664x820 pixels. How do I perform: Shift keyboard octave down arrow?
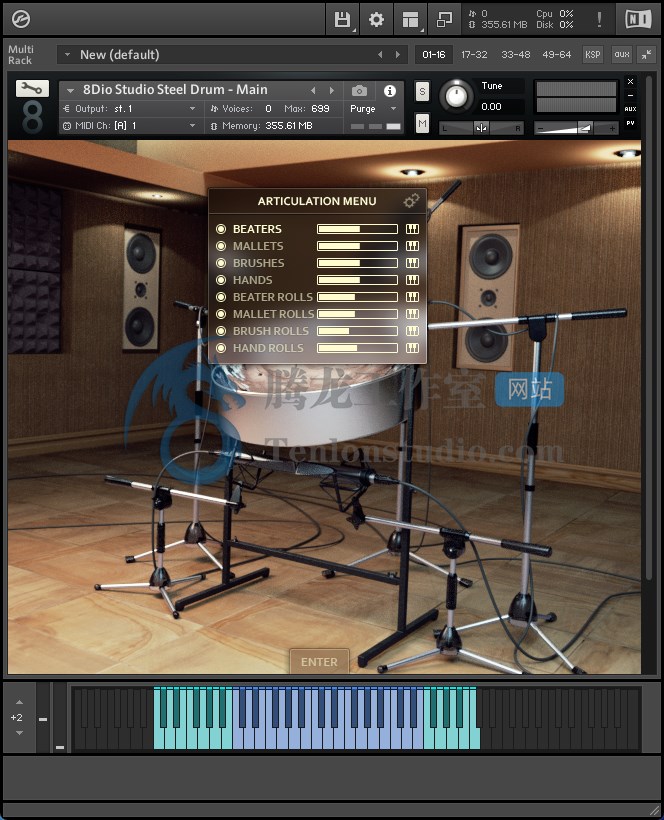coord(19,733)
